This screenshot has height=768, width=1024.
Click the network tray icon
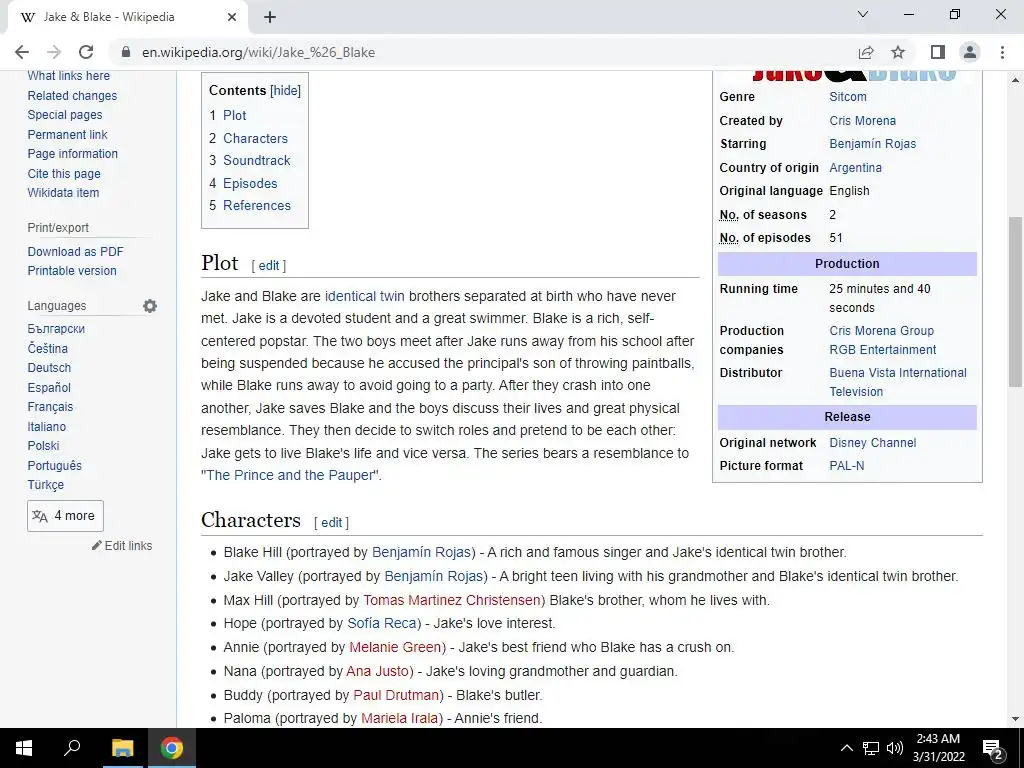(x=871, y=748)
